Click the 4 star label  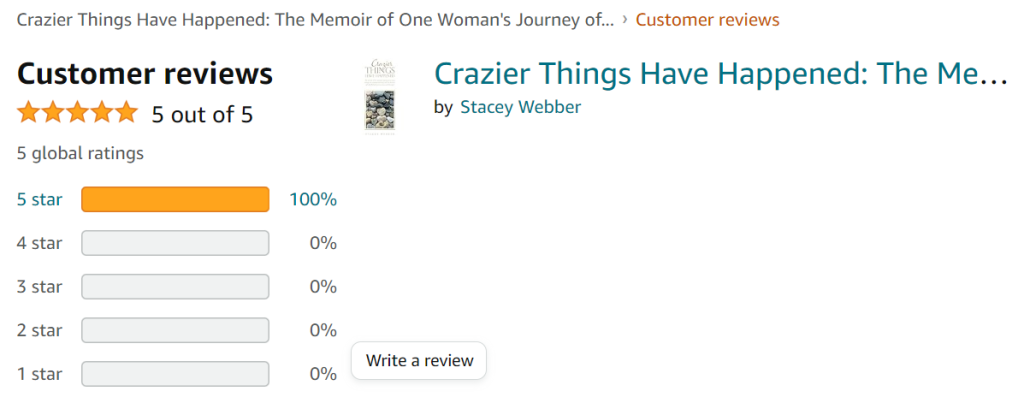coord(39,243)
